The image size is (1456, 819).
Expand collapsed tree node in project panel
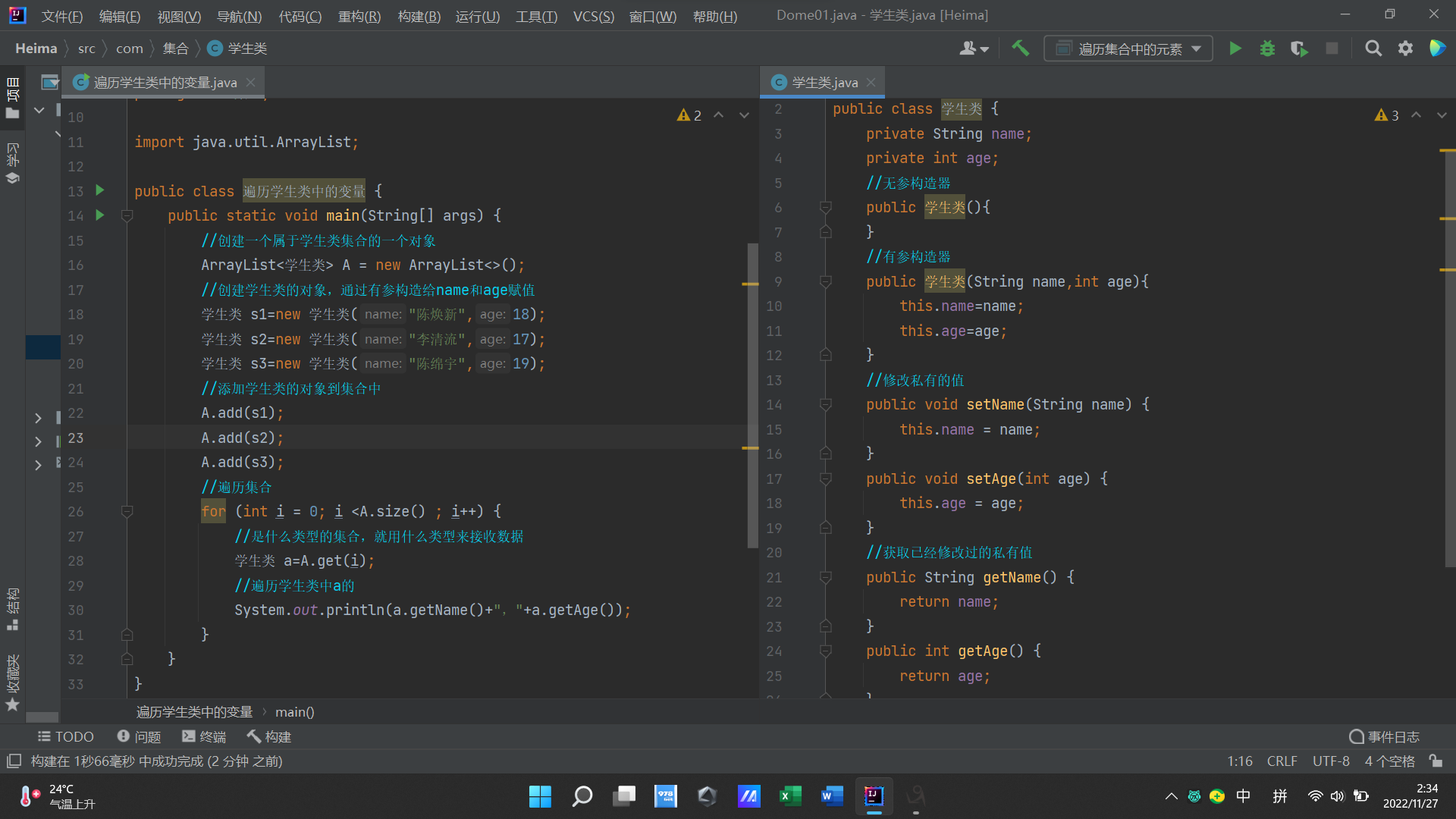(38, 418)
